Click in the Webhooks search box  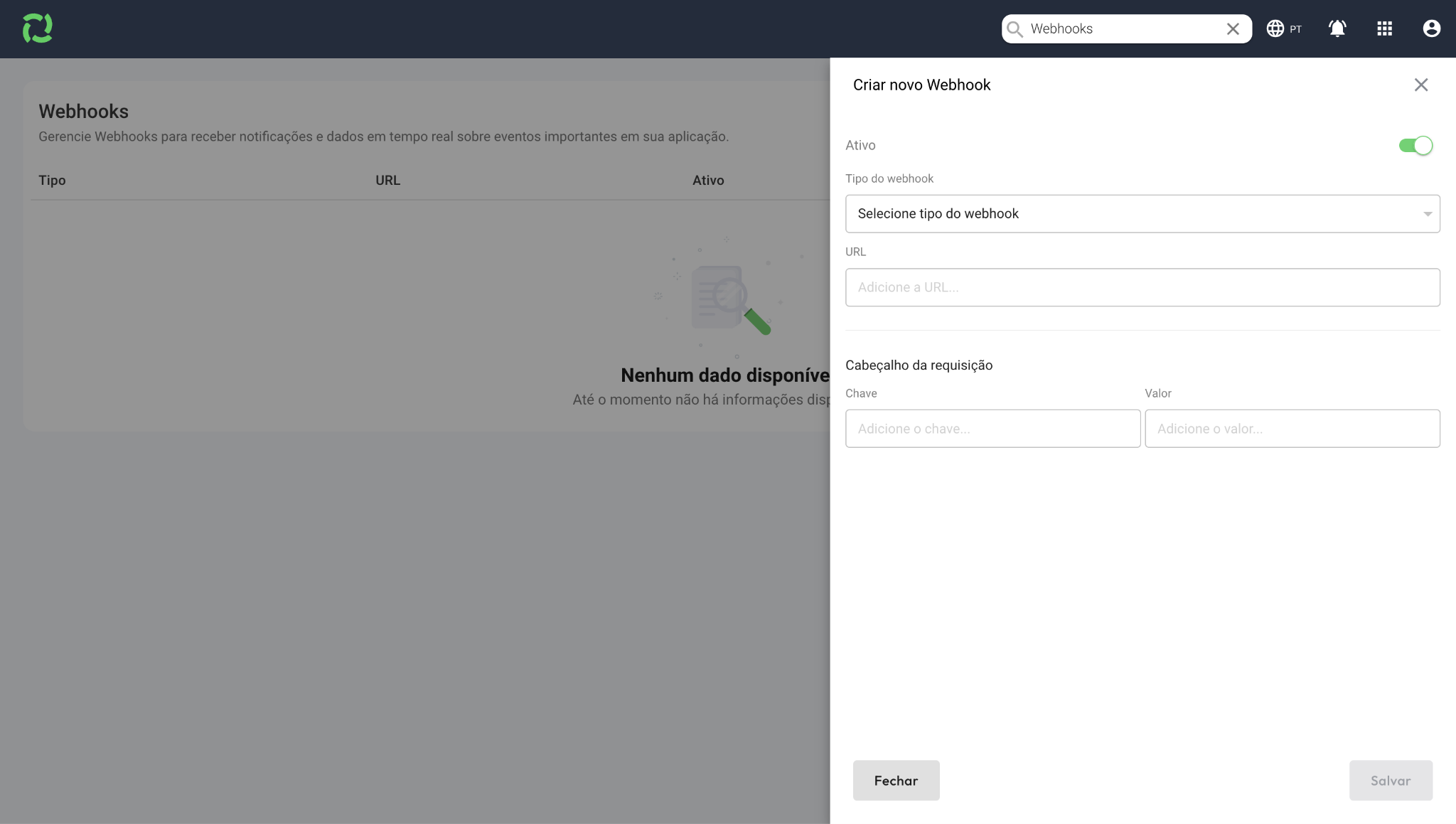pyautogui.click(x=1126, y=29)
